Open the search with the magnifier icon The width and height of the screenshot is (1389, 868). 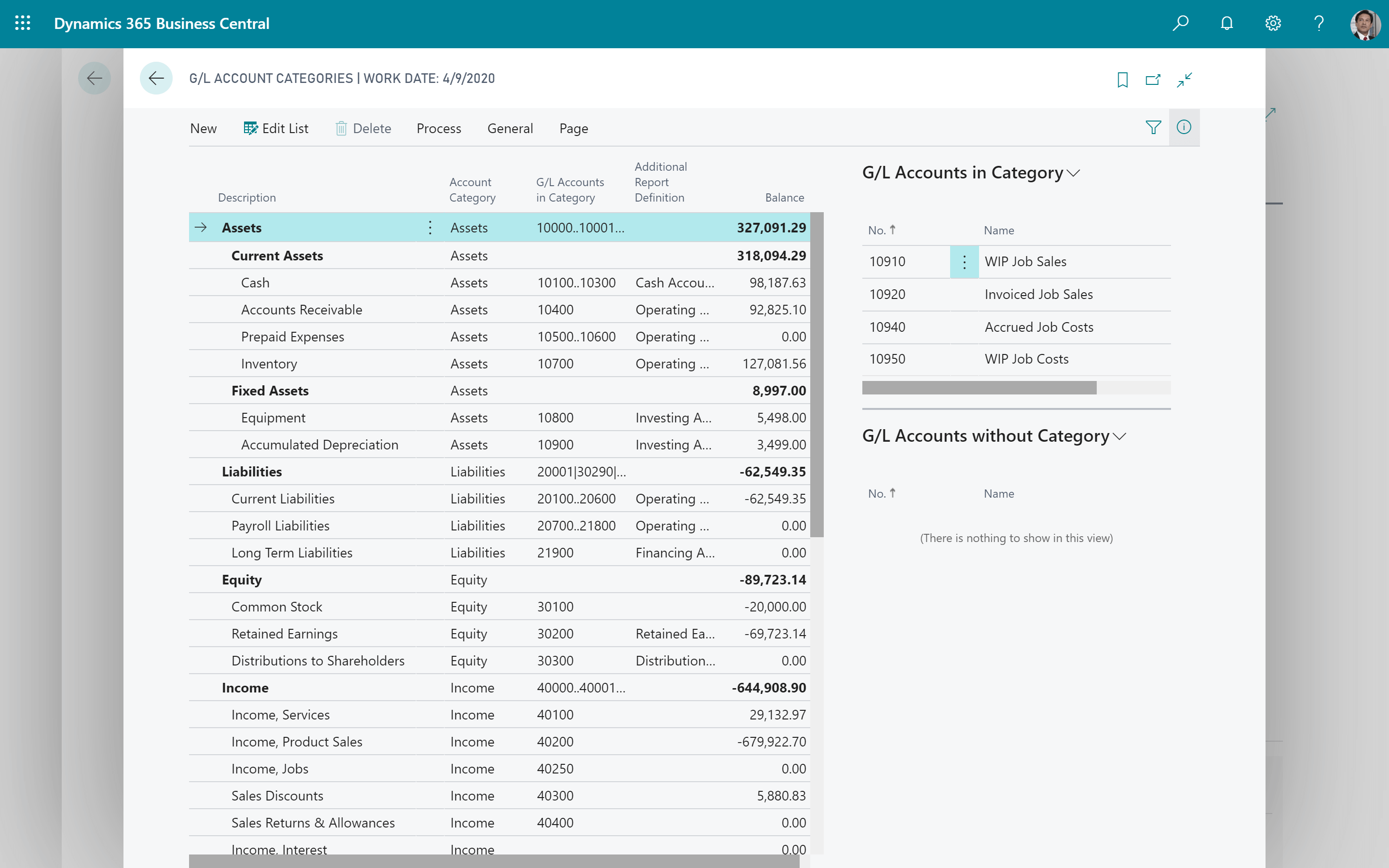[x=1181, y=24]
